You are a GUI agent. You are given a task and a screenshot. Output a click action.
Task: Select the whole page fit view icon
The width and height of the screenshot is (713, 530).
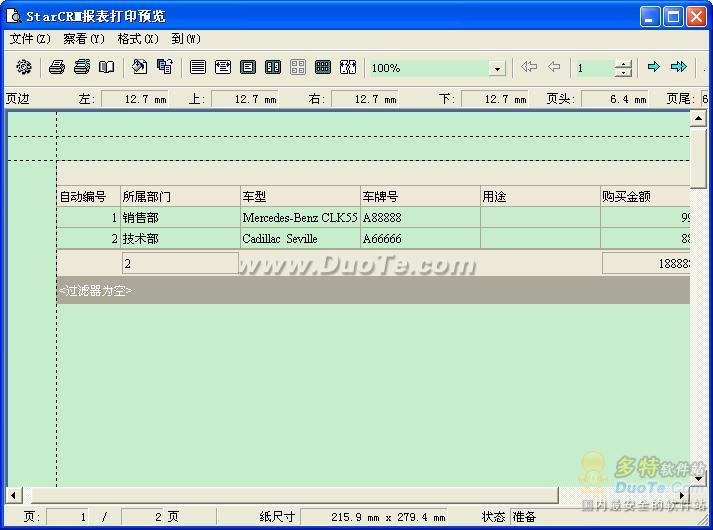[223, 67]
